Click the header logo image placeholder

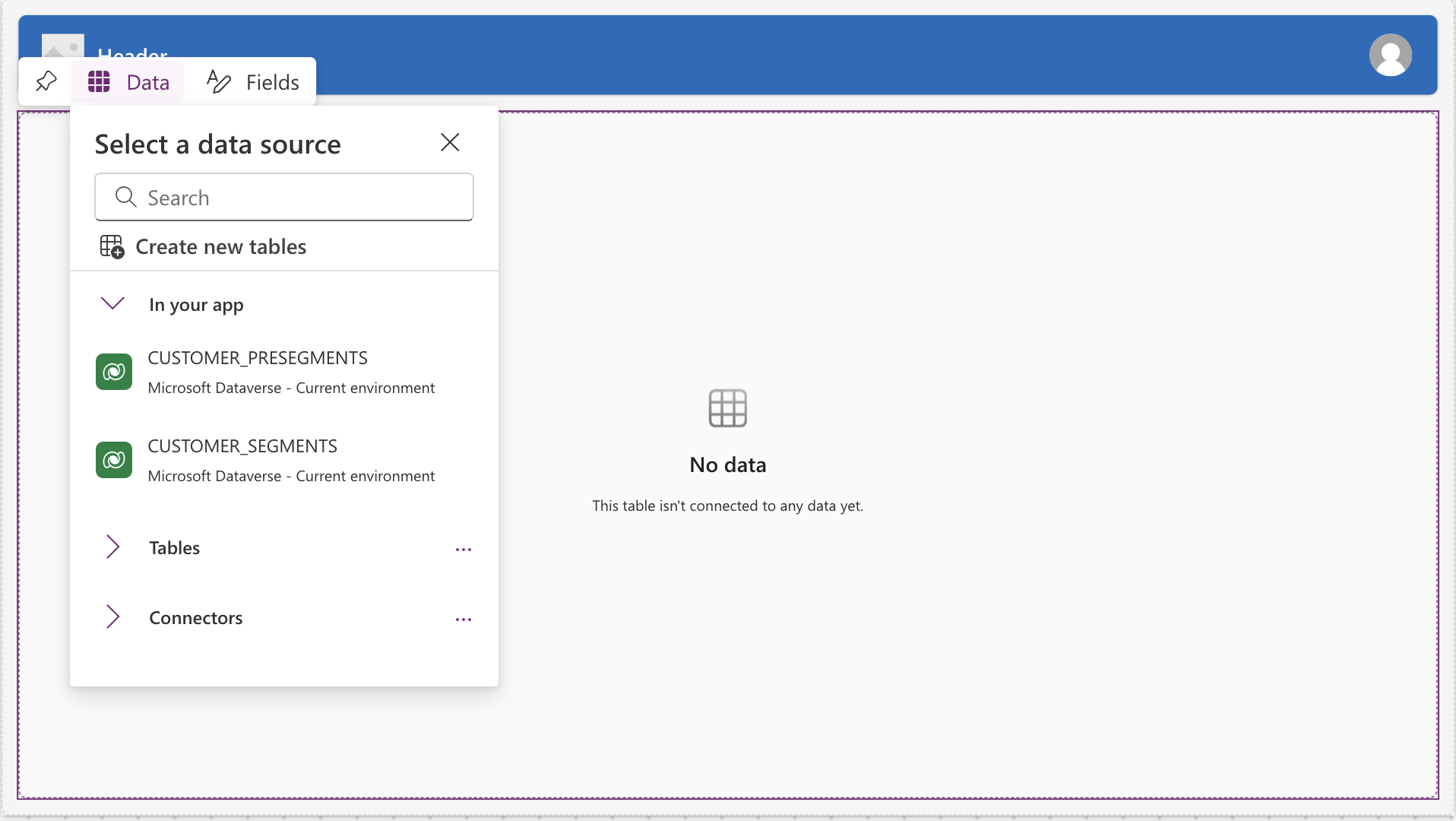coord(62,46)
